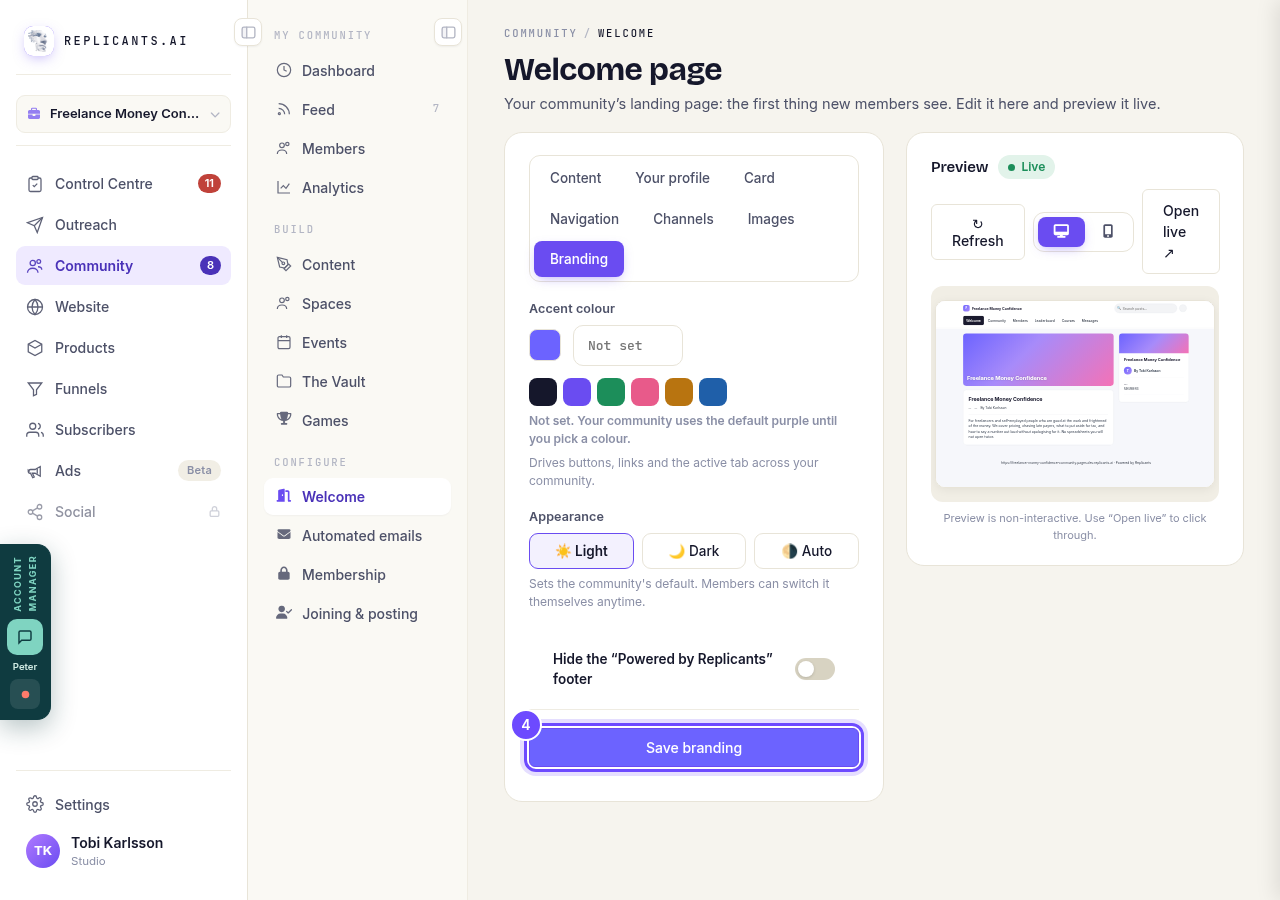This screenshot has height=900, width=1280.
Task: Collapse the main sidebar panel icon
Action: click(248, 32)
